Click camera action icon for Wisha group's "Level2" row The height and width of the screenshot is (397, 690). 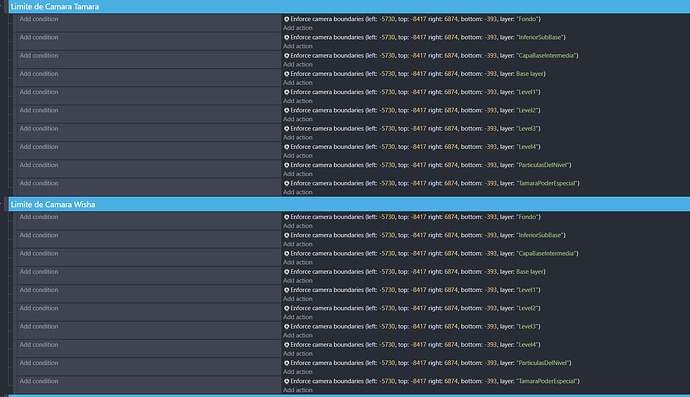tap(286, 309)
